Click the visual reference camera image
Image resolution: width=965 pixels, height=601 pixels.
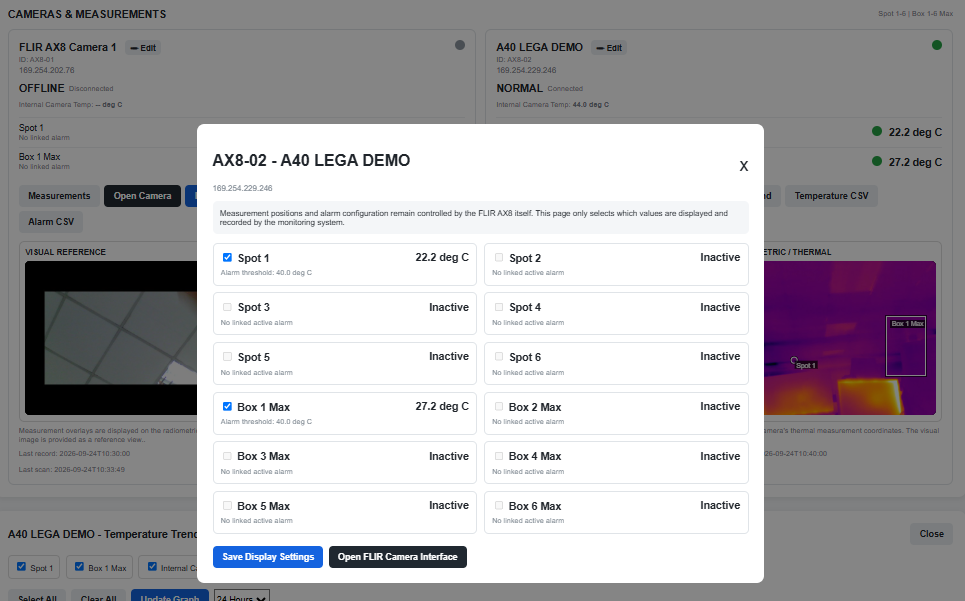point(111,338)
